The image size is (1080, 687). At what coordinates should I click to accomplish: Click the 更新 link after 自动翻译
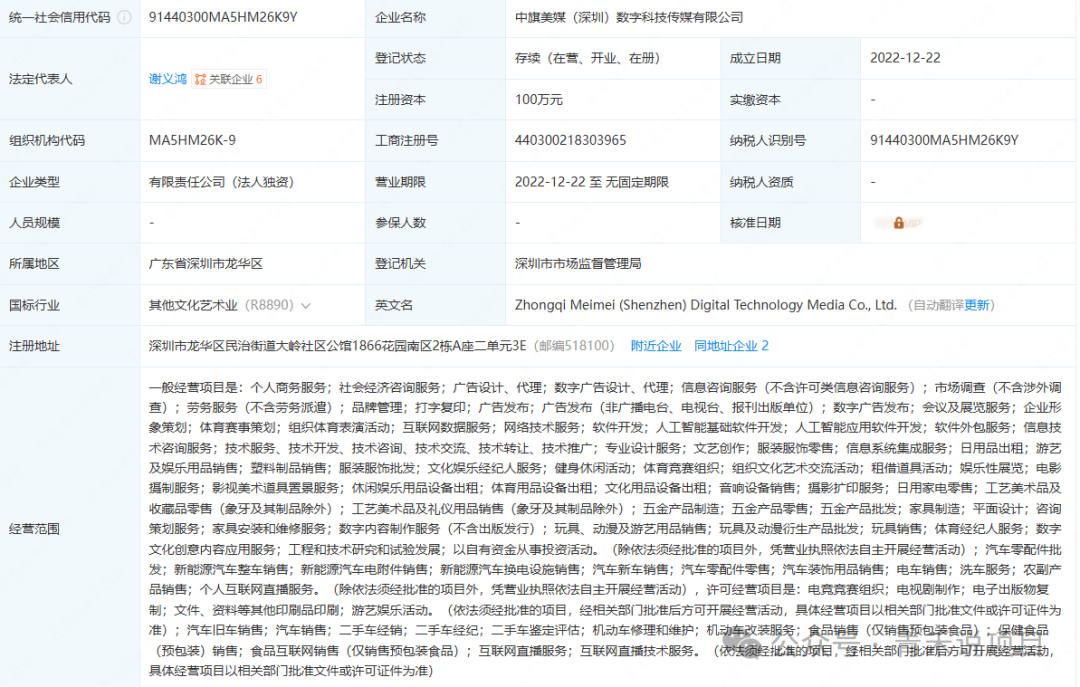tap(976, 305)
